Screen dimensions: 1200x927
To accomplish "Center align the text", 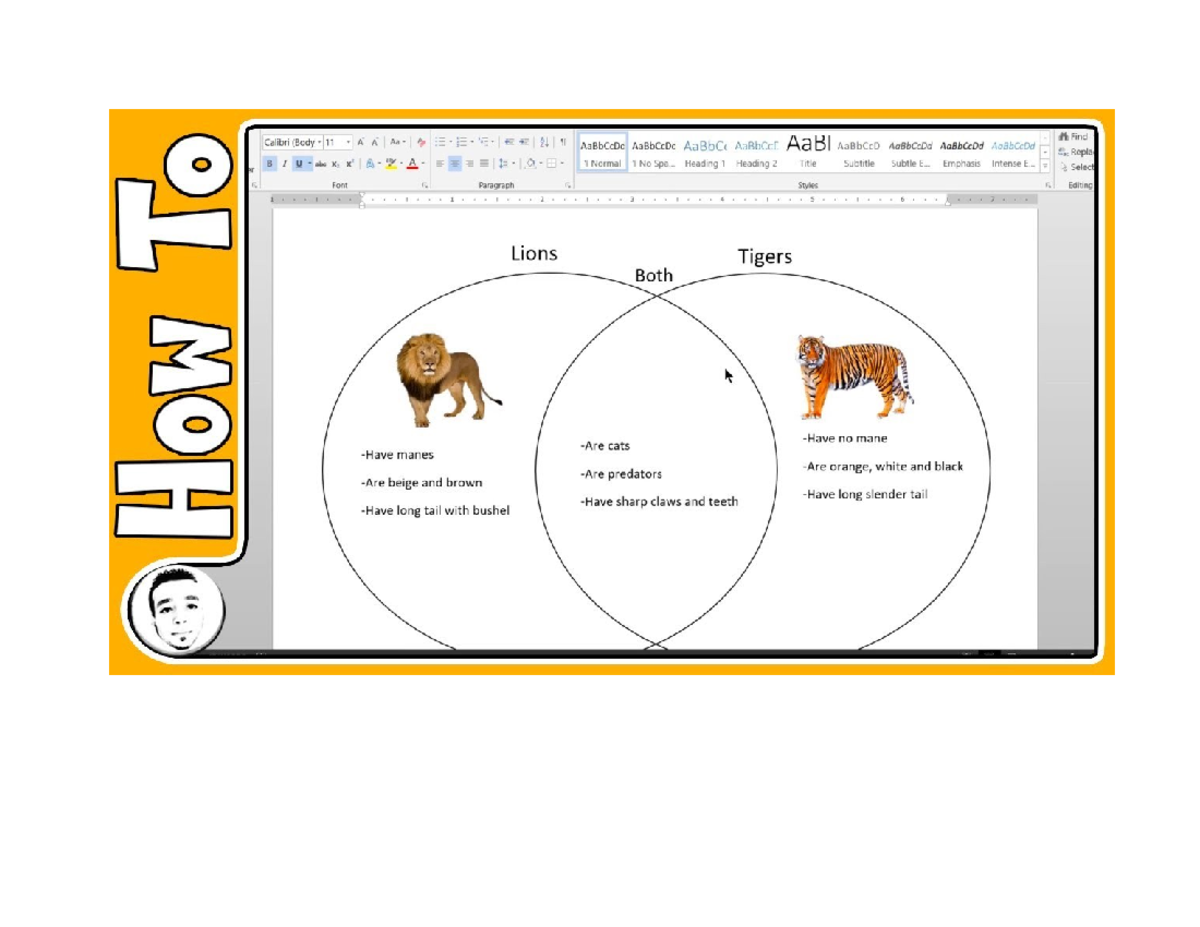I will [x=455, y=163].
